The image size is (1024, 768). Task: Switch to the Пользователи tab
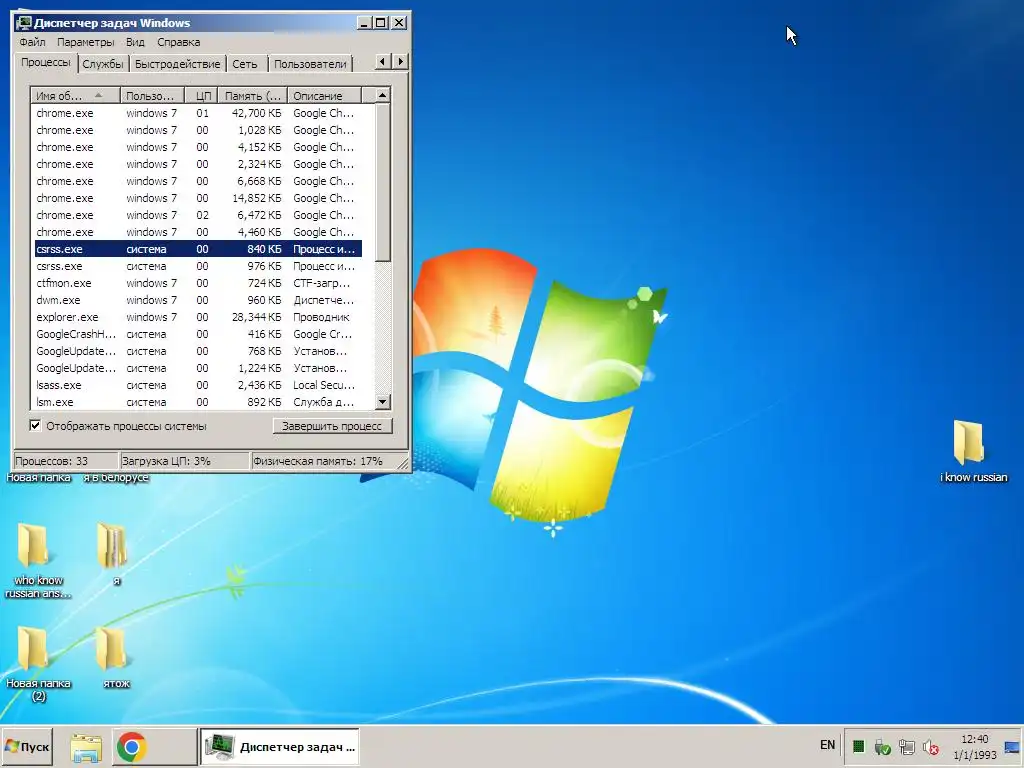(310, 64)
